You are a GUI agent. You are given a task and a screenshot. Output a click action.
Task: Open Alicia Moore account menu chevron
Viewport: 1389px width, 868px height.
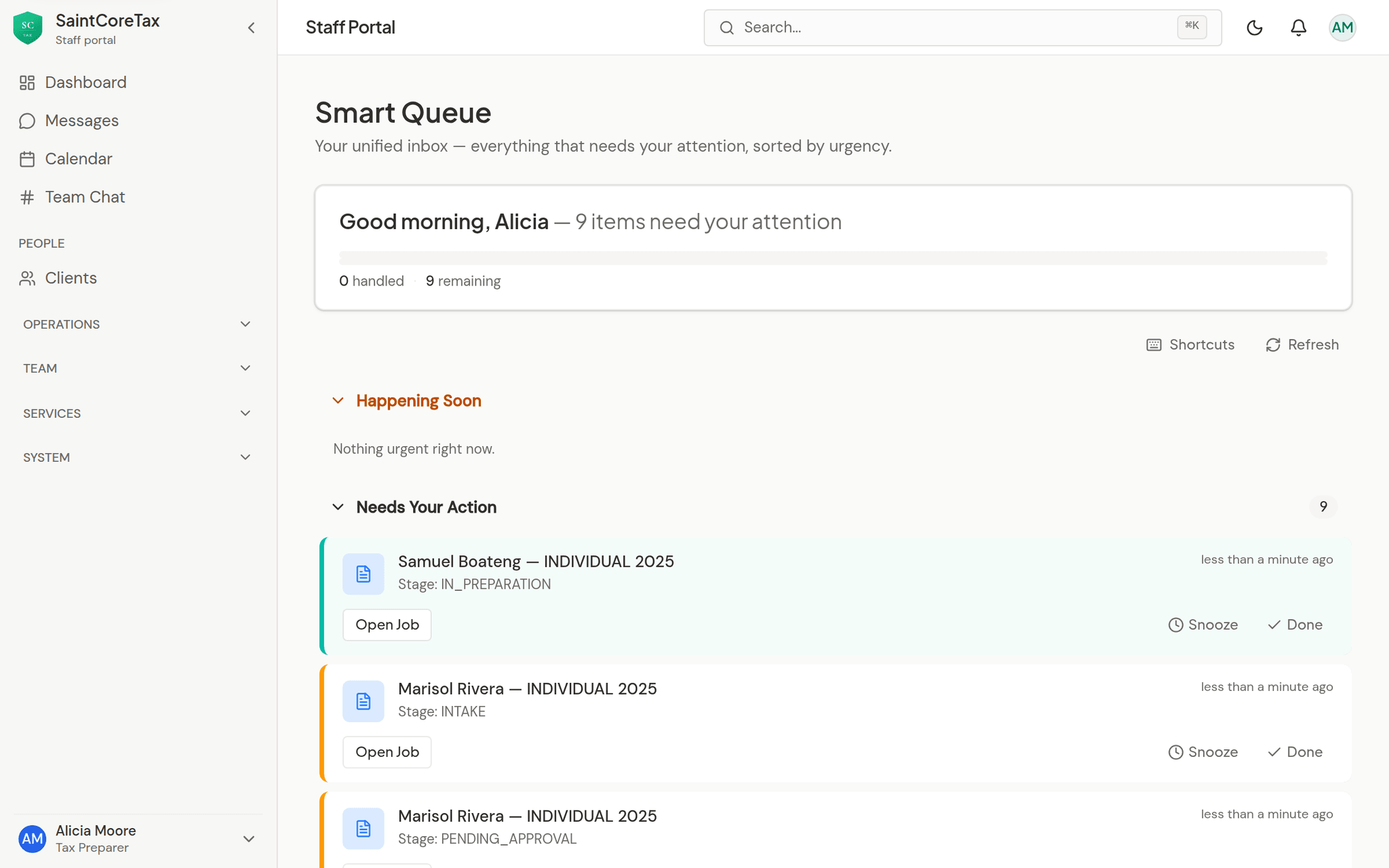point(249,839)
